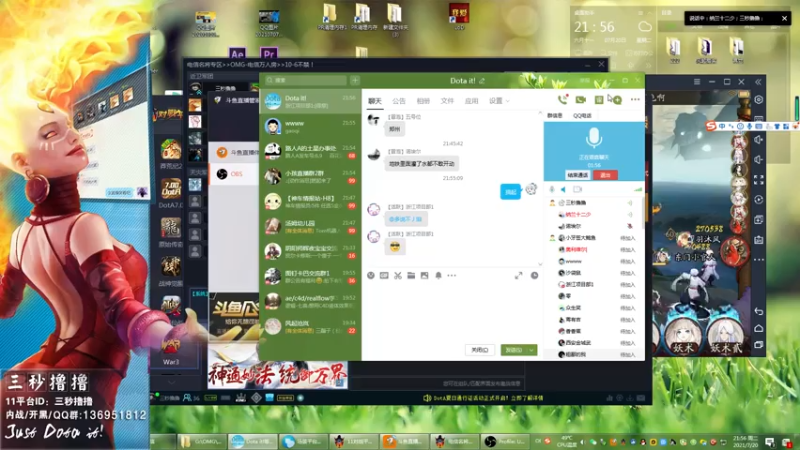The width and height of the screenshot is (800, 450).
Task: Collapse the chat messages up arrow
Action: [540, 113]
